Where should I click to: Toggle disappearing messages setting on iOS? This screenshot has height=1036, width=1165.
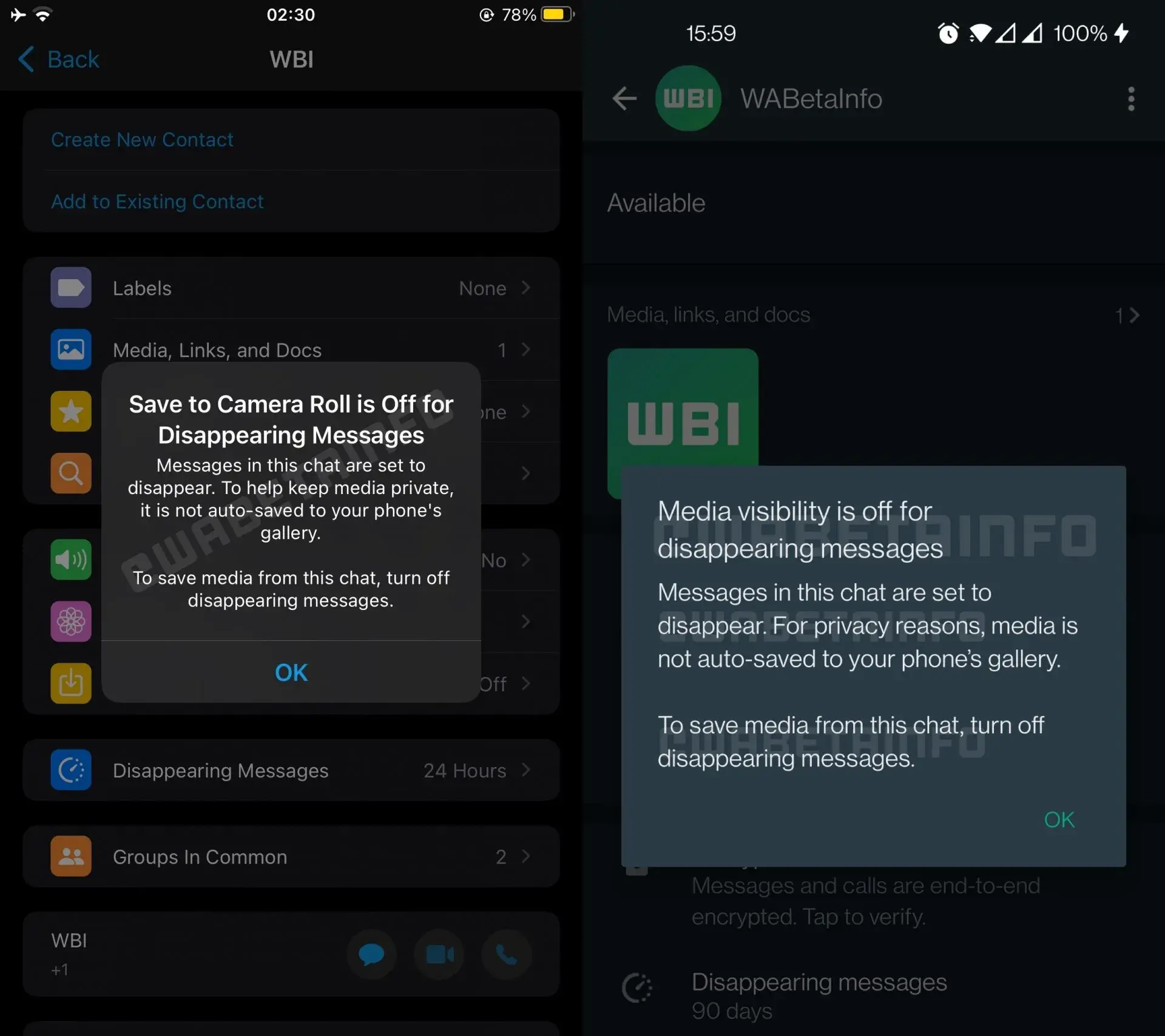pyautogui.click(x=291, y=770)
